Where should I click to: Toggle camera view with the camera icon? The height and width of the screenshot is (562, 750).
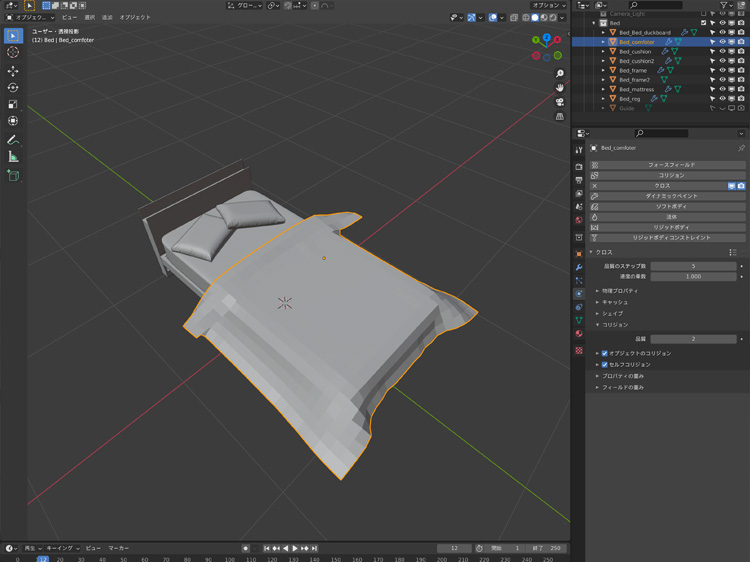tap(560, 102)
